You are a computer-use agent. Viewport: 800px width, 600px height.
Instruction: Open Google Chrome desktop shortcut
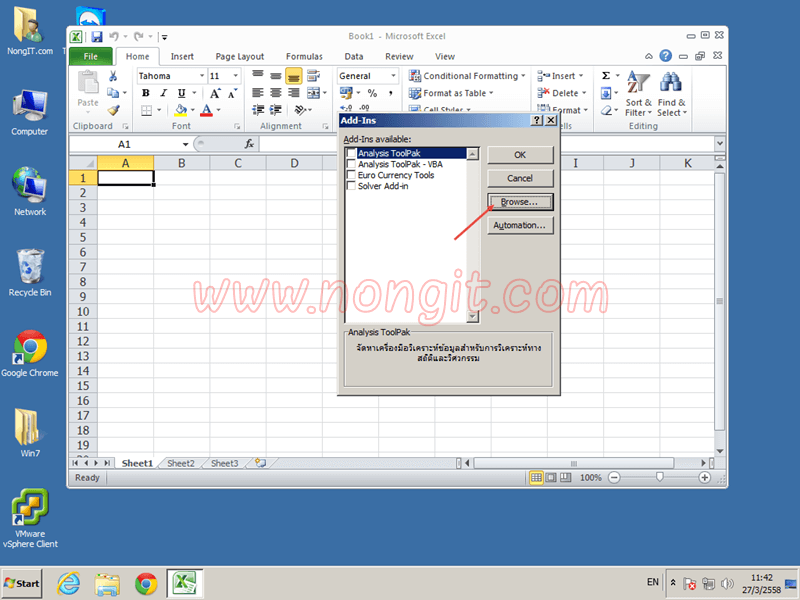coord(30,354)
